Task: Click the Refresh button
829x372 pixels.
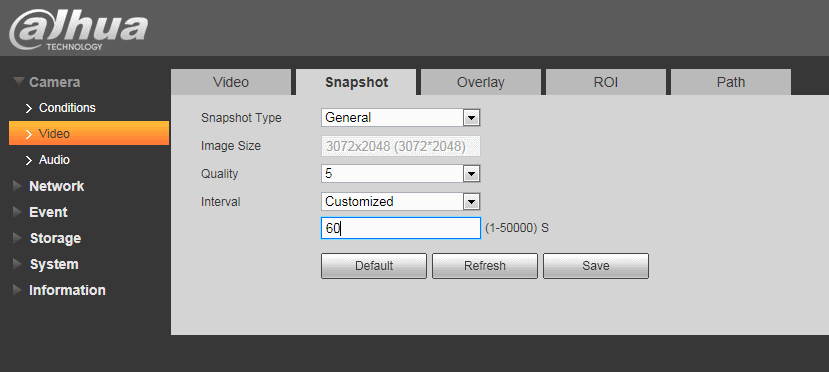Action: point(484,265)
